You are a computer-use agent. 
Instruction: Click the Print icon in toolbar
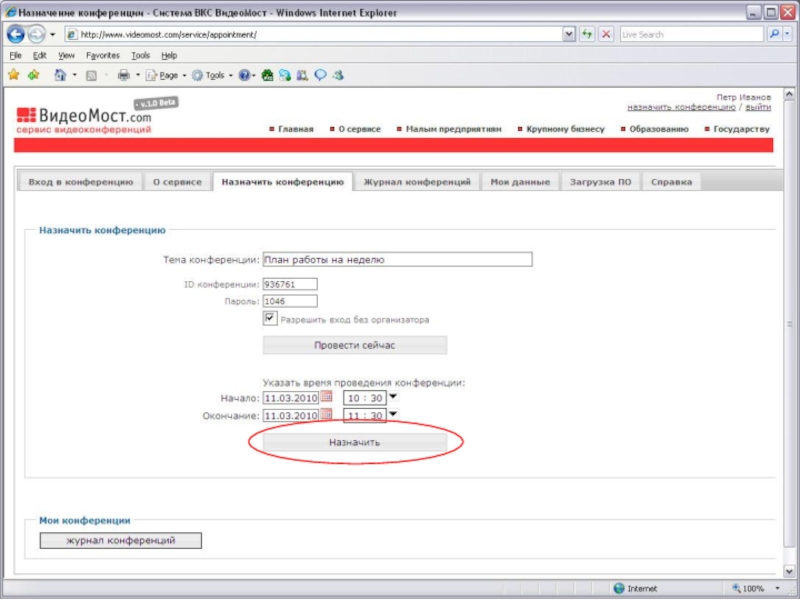pos(124,75)
